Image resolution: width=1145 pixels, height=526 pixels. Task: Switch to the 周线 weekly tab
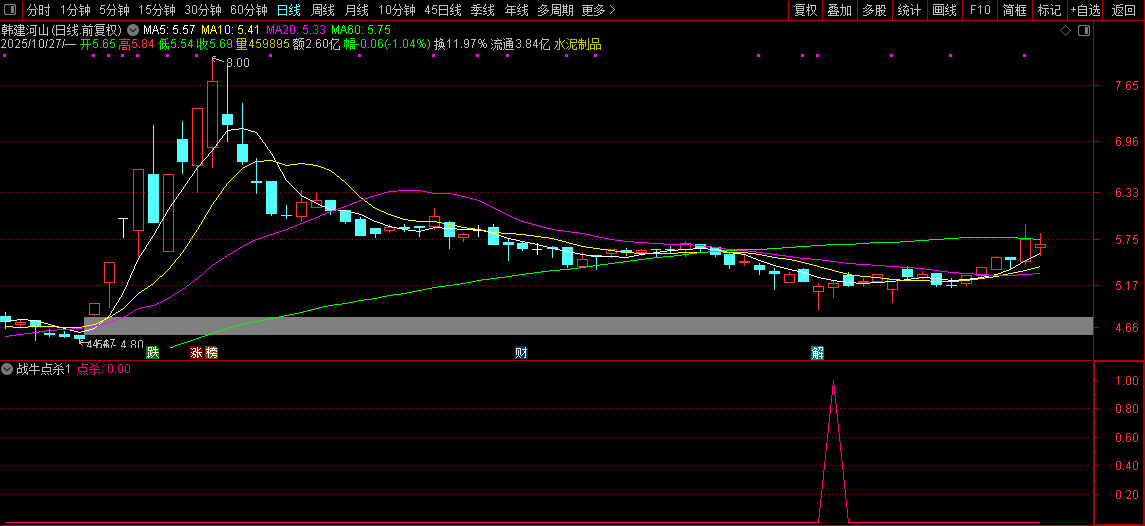point(322,10)
